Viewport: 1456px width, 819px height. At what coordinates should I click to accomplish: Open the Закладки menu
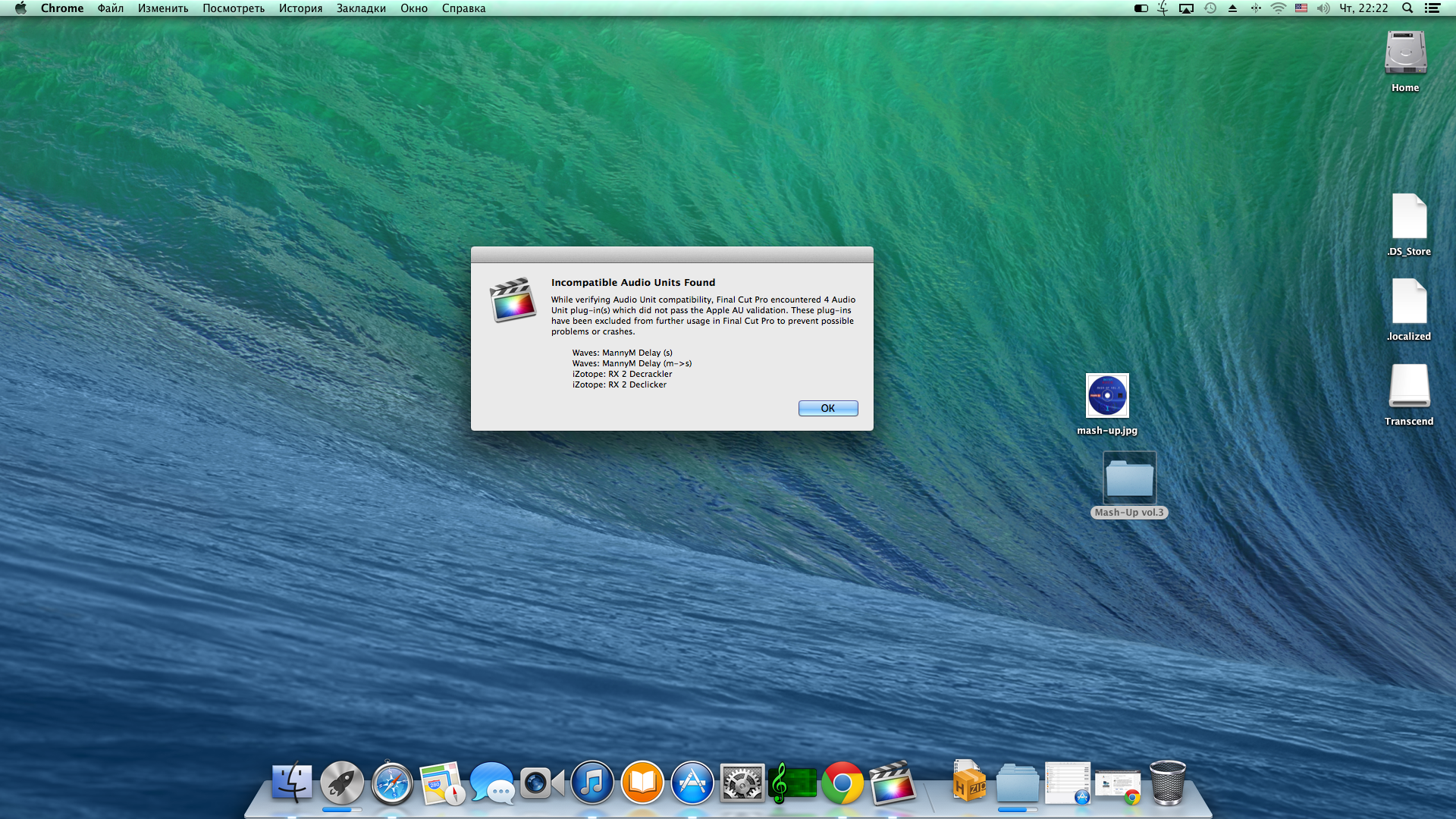pos(361,8)
